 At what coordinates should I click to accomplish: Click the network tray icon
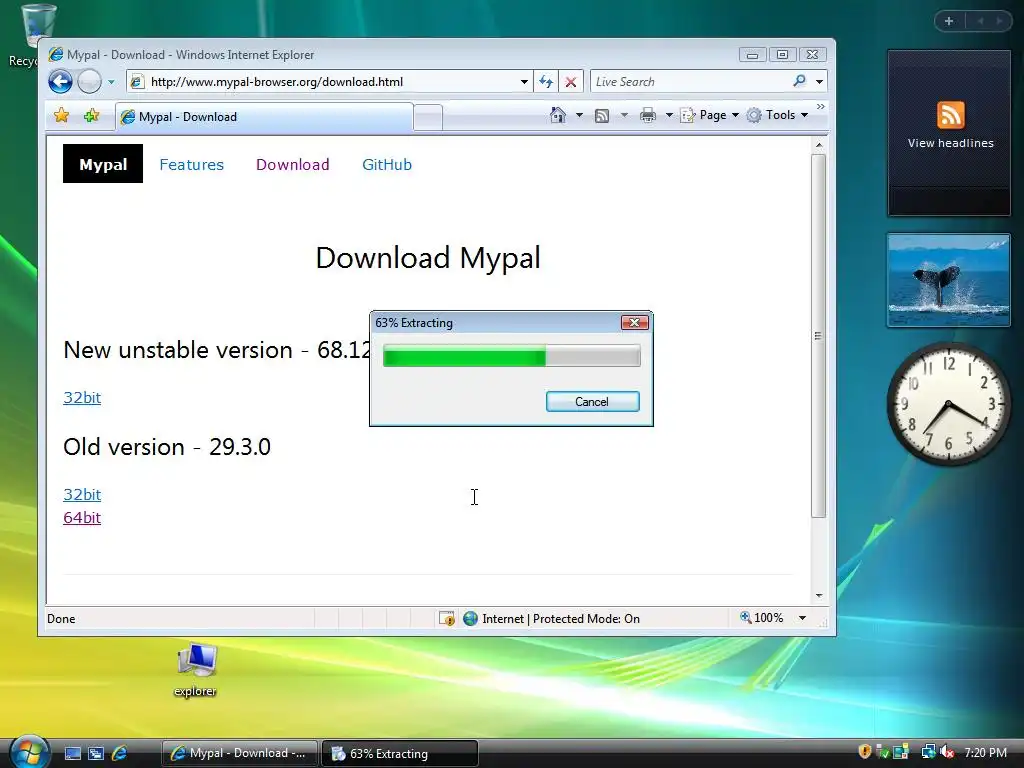(928, 752)
